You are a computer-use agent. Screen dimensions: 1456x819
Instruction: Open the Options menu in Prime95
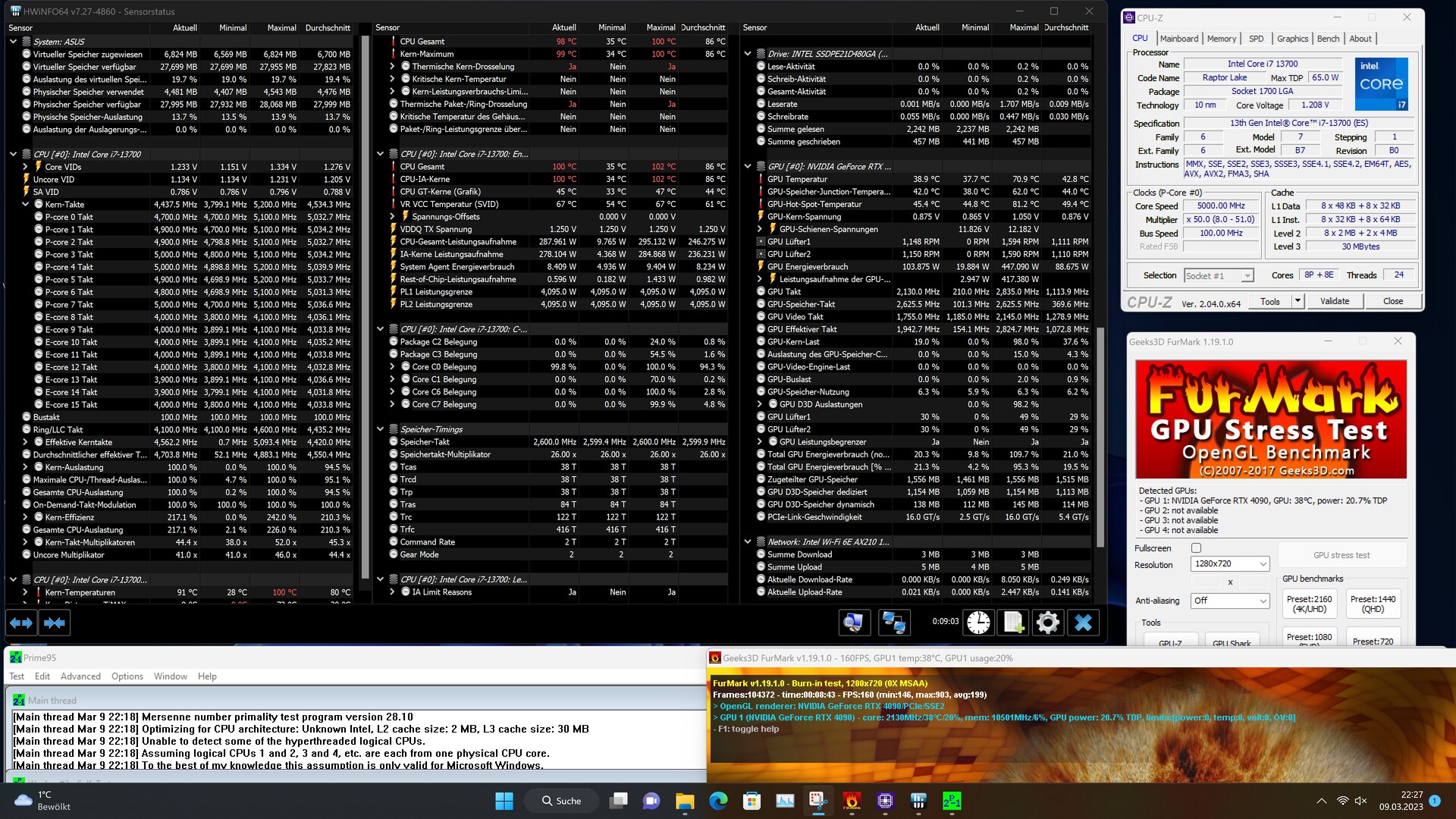(x=127, y=676)
